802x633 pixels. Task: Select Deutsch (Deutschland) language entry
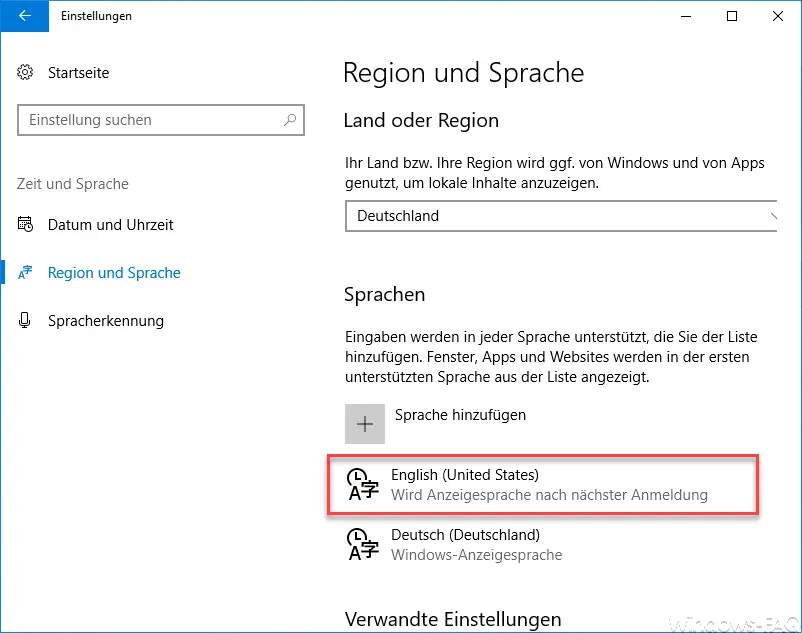[542, 545]
